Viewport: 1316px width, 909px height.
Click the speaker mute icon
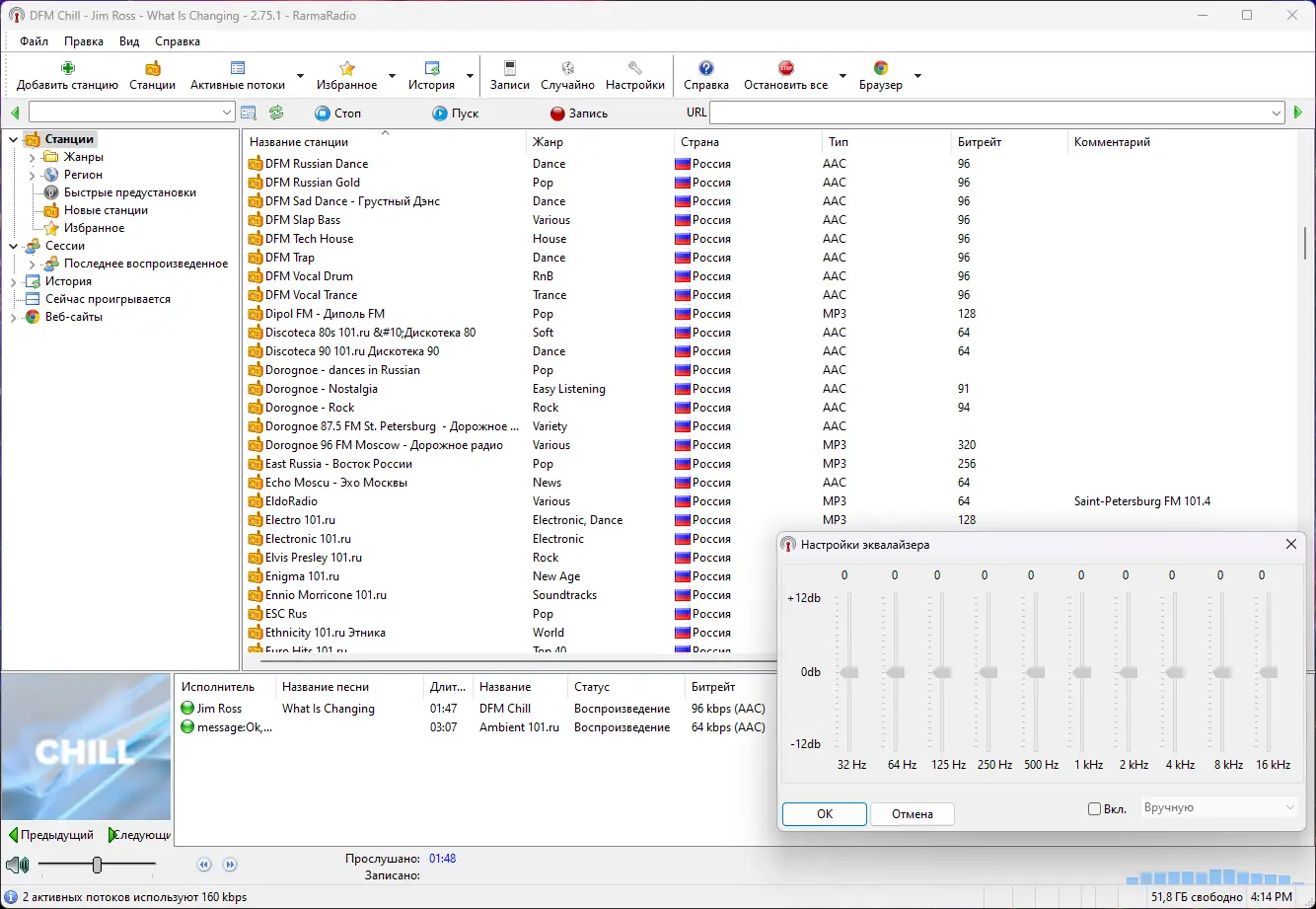[x=16, y=866]
